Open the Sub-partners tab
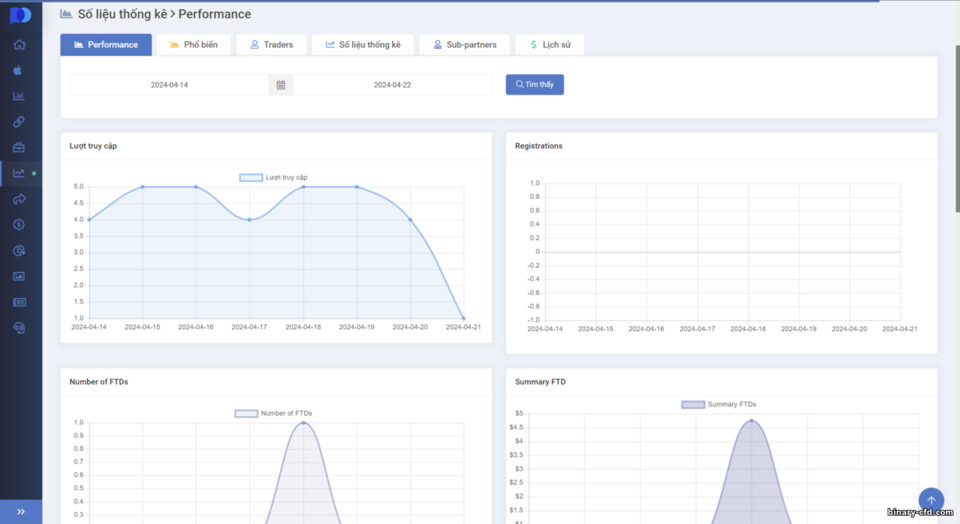The height and width of the screenshot is (524, 960). coord(465,45)
